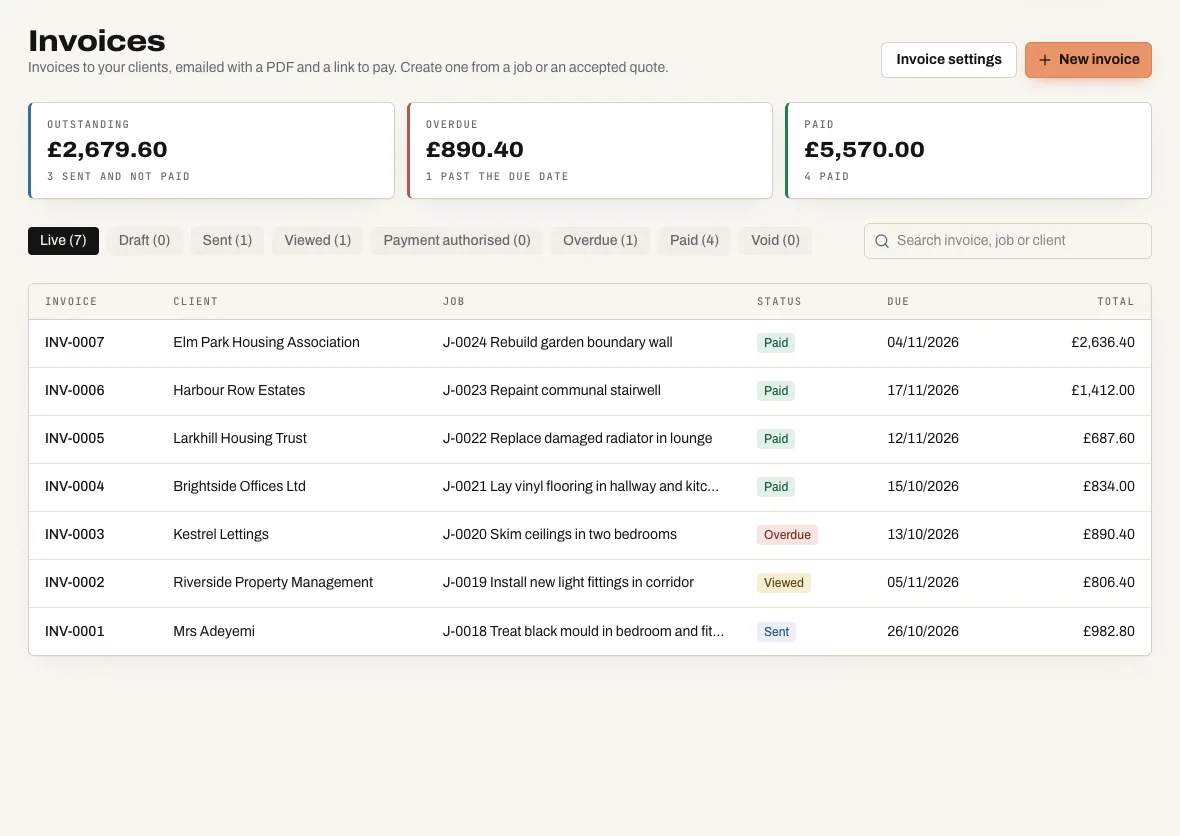Select the Live (7) filter tab
Screen dimensions: 1180x836
63,241
